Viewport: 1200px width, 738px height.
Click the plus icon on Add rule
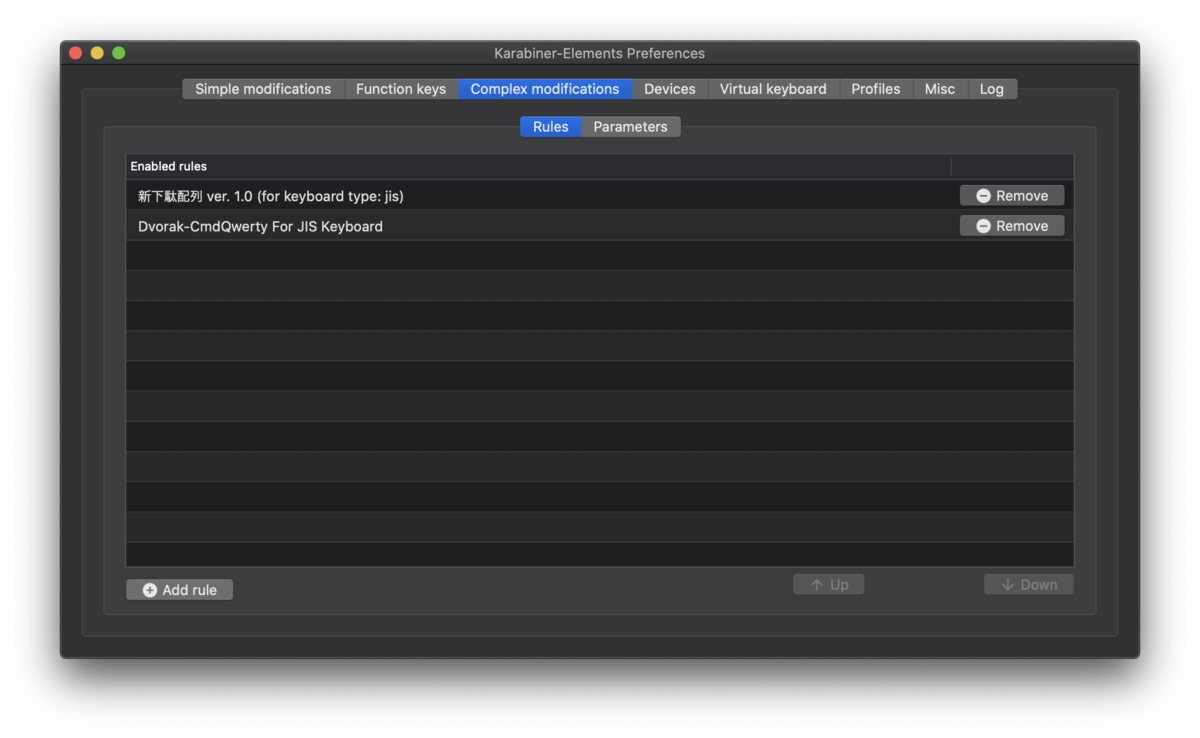tap(150, 590)
